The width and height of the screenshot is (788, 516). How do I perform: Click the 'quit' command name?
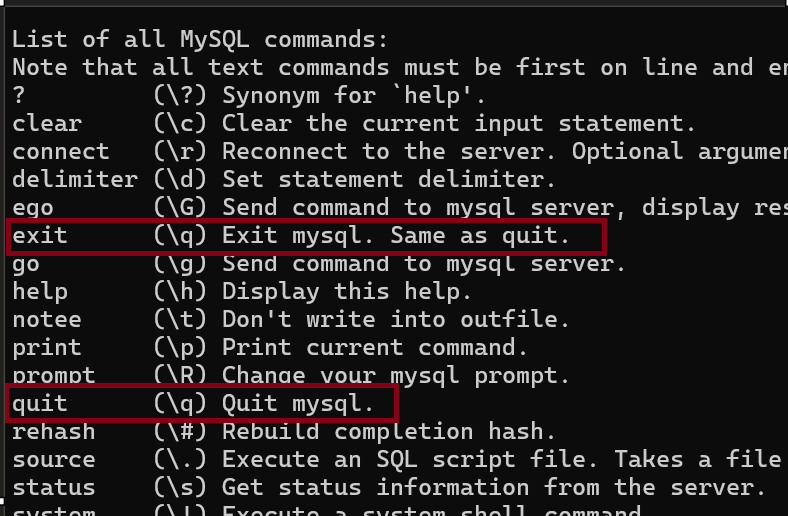click(x=40, y=404)
